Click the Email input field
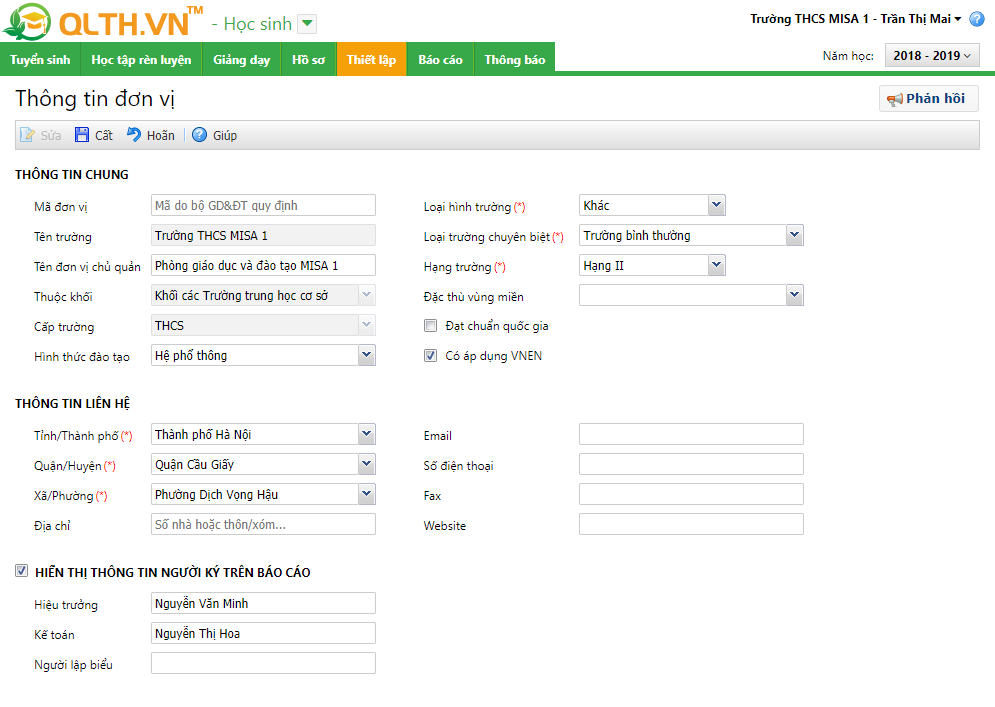Screen dimensions: 995x707 coord(691,434)
